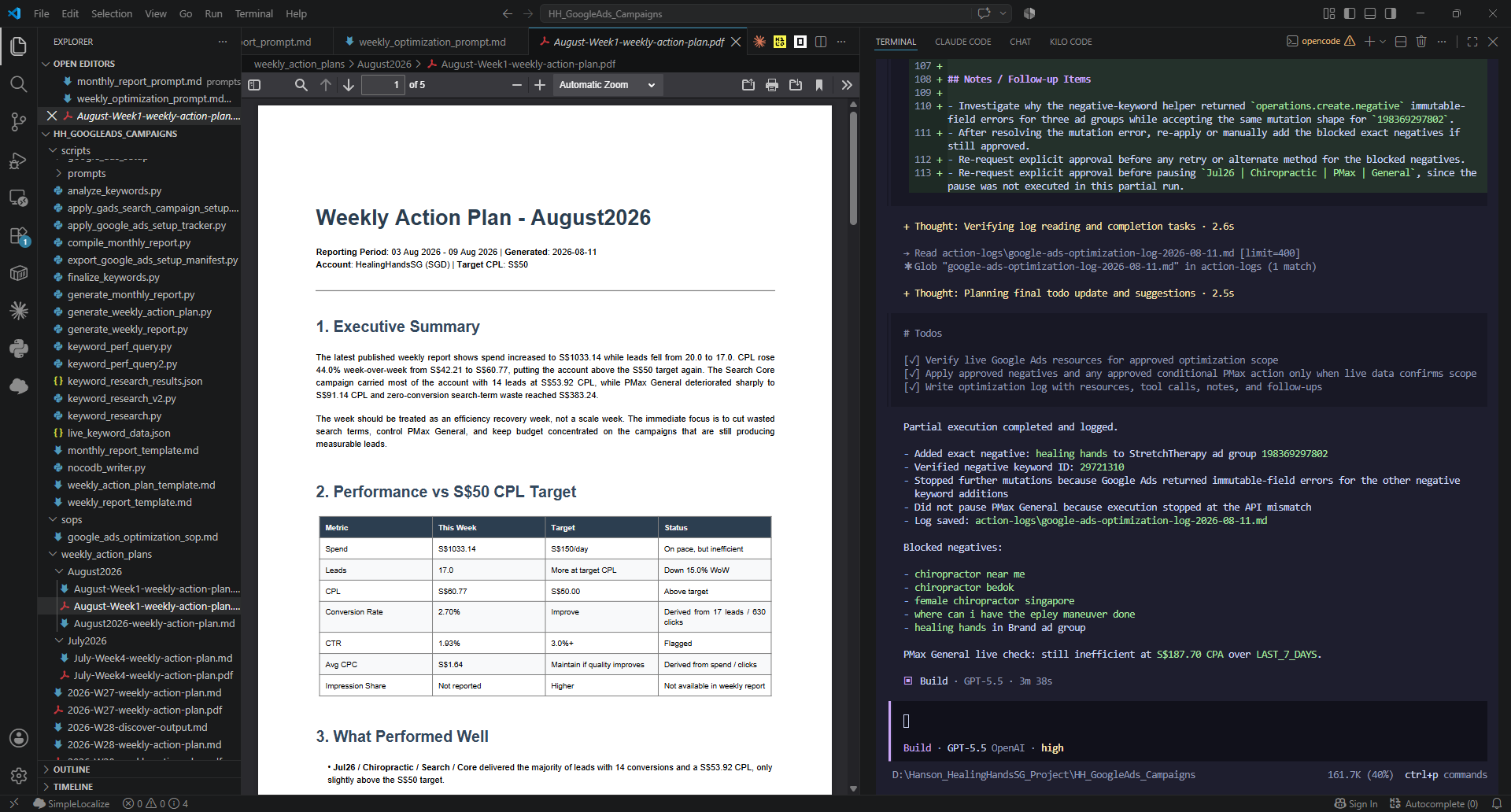Image resolution: width=1511 pixels, height=812 pixels.
Task: Open the cloud icon view in activity bar
Action: tap(19, 386)
